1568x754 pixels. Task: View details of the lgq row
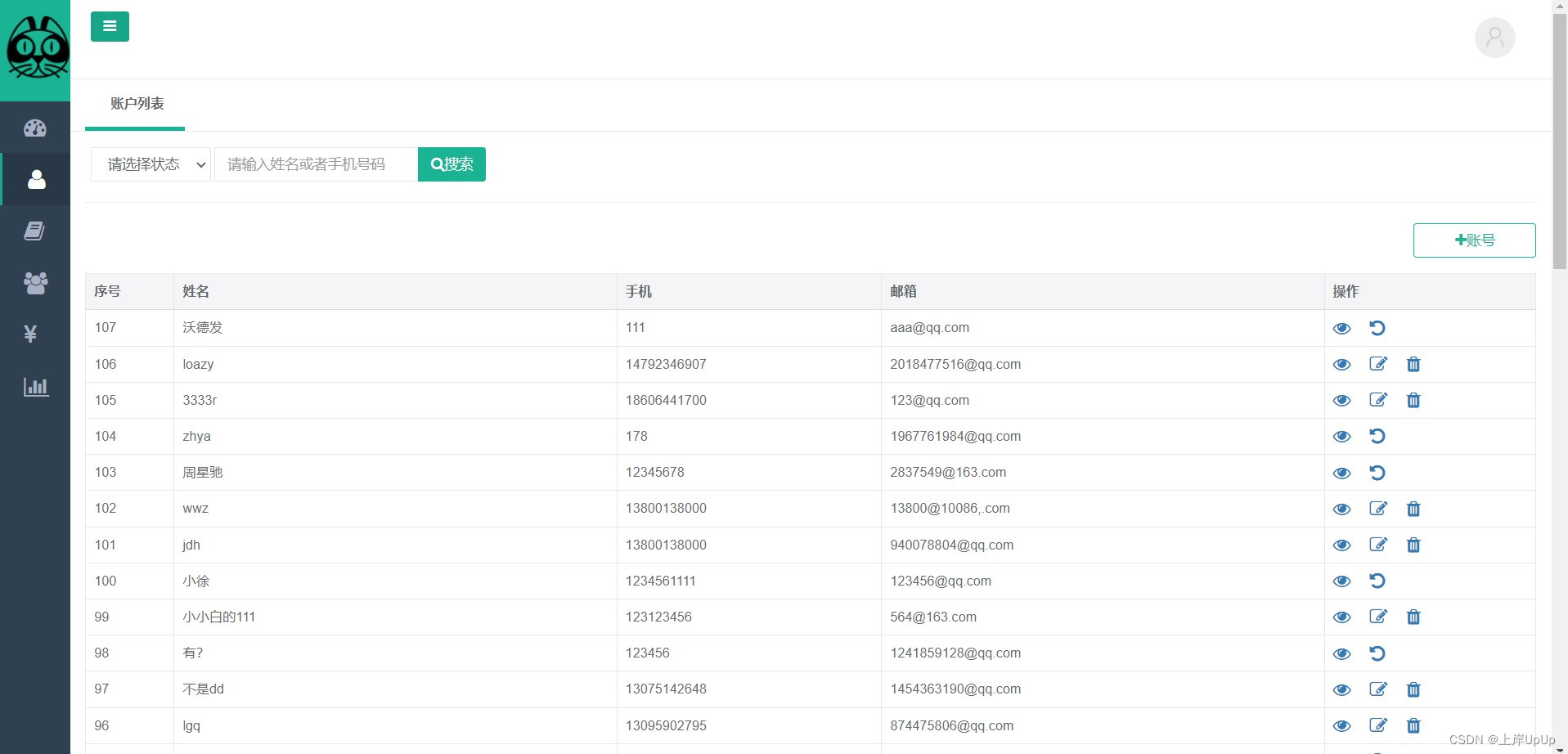(1341, 725)
